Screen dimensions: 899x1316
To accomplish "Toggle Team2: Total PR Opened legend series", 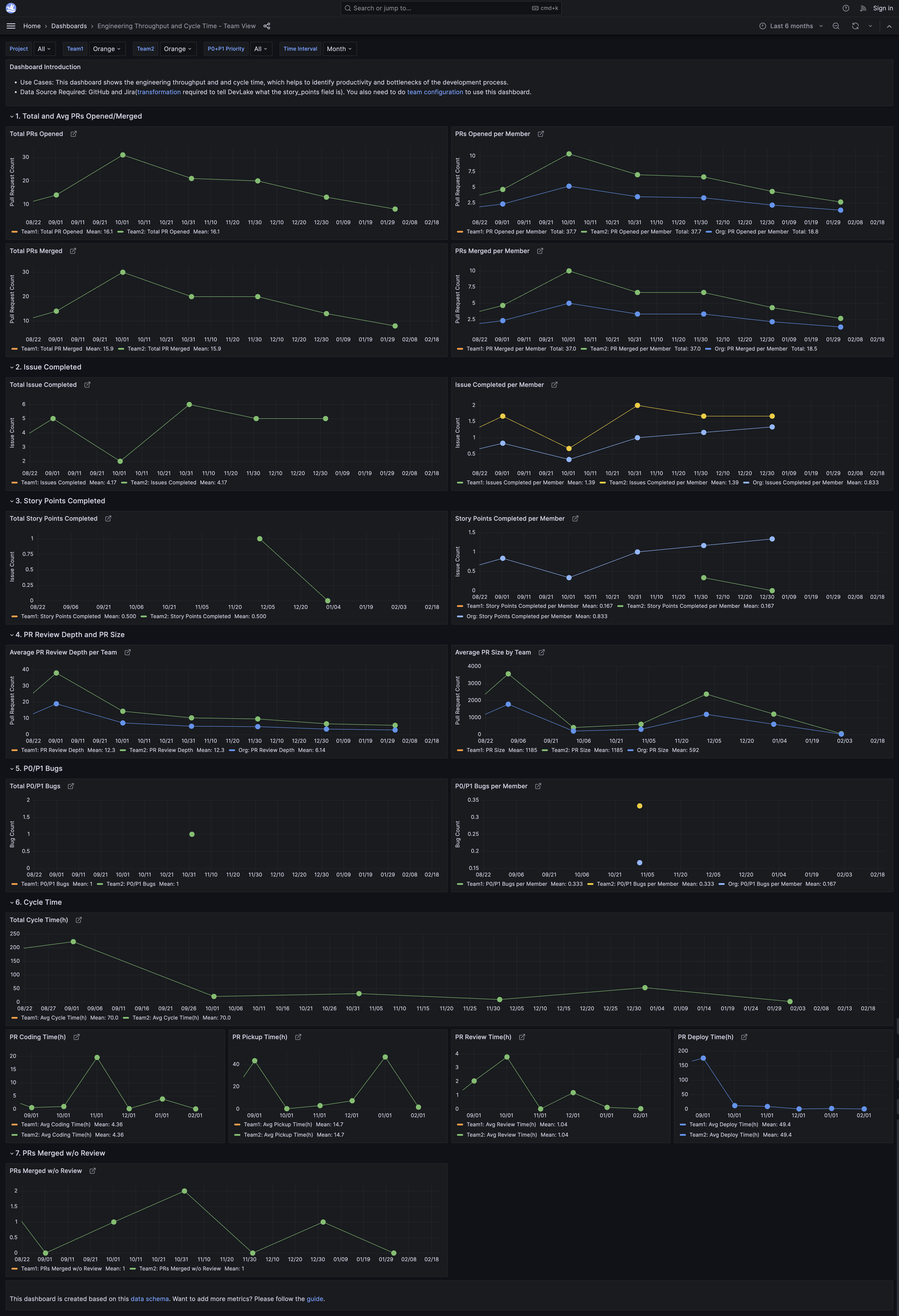I will click(x=158, y=232).
